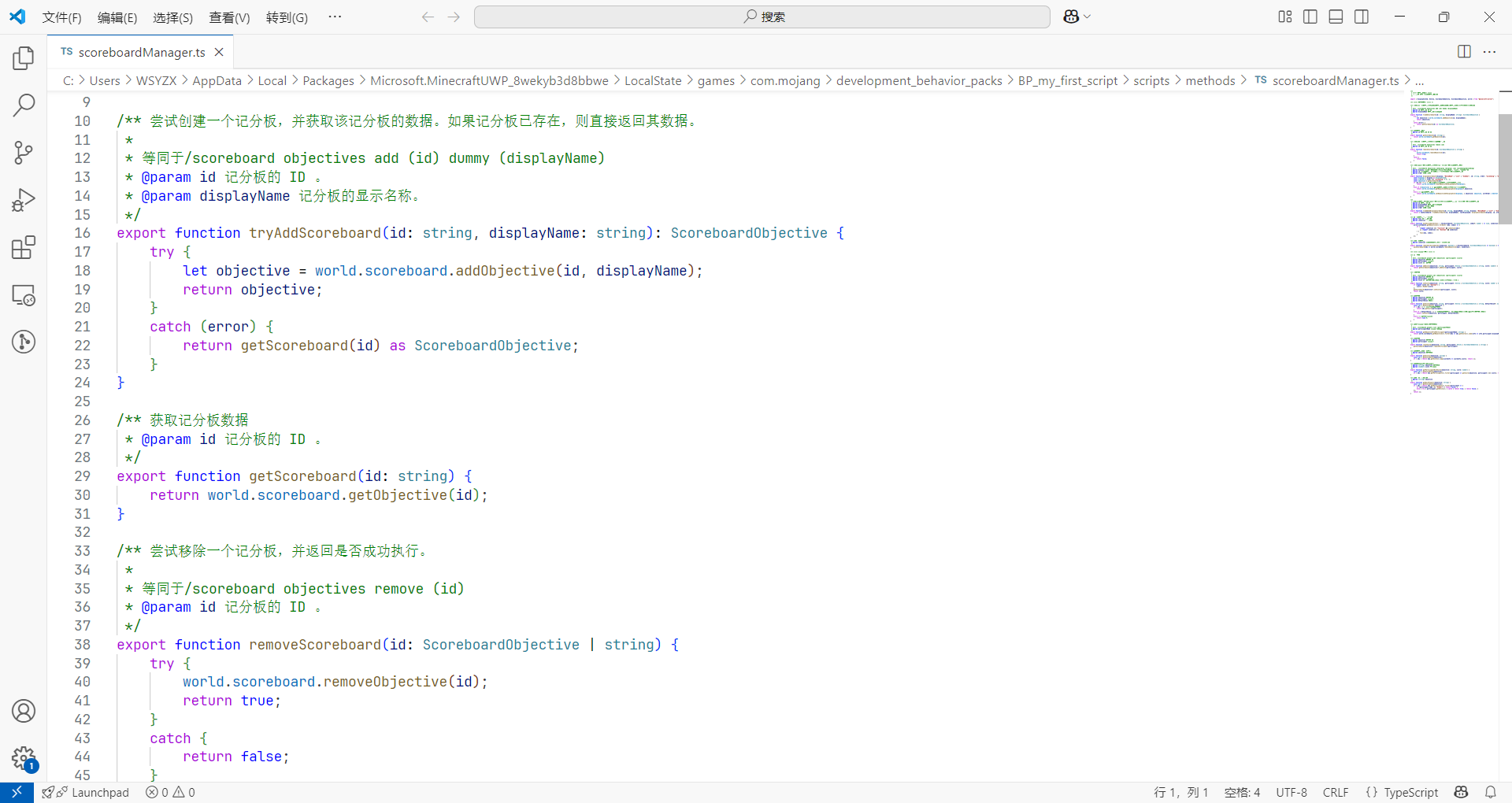The image size is (1512, 803).
Task: Click Copilot status icon in status bar
Action: pyautogui.click(x=1462, y=792)
